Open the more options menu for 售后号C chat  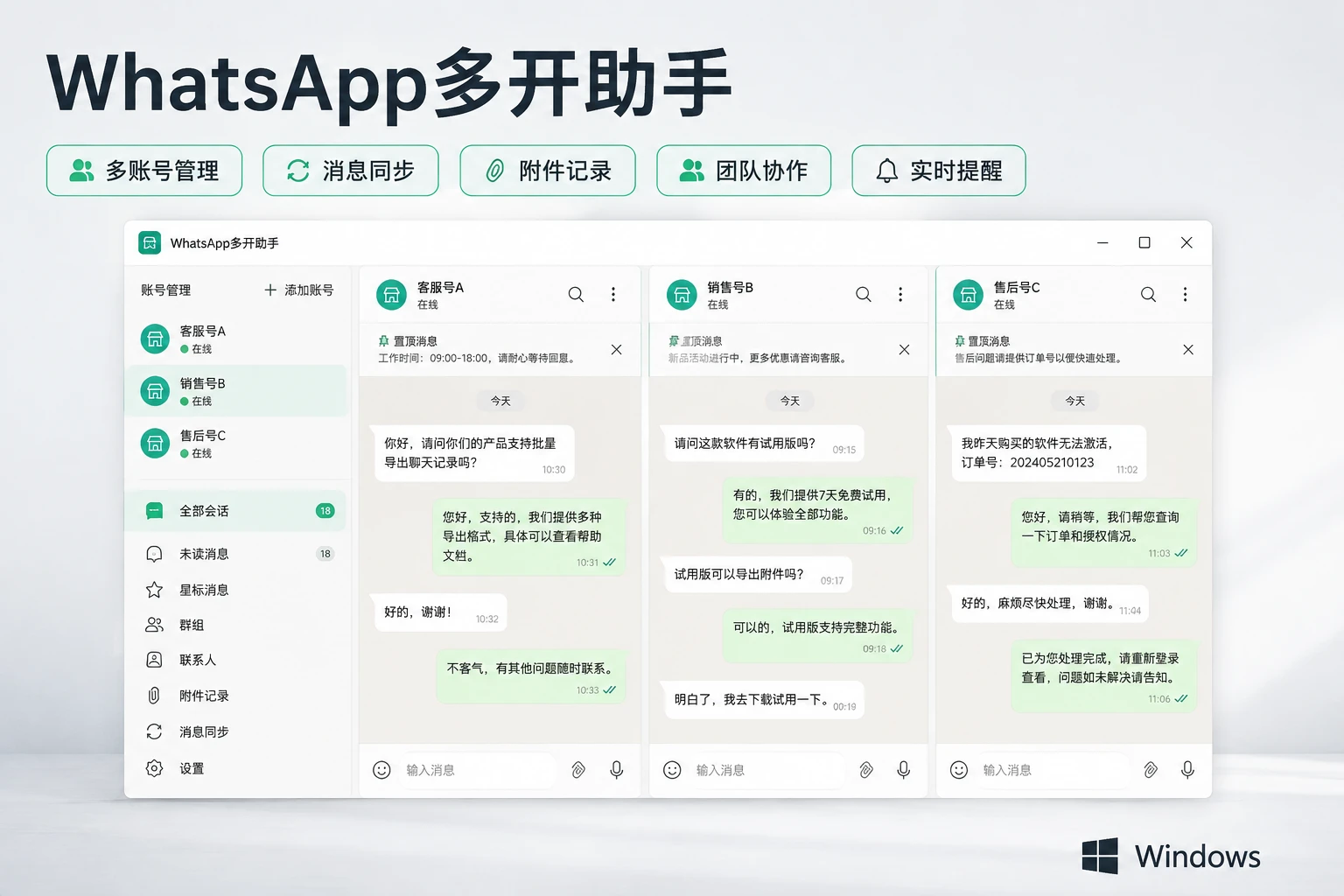pyautogui.click(x=1186, y=295)
